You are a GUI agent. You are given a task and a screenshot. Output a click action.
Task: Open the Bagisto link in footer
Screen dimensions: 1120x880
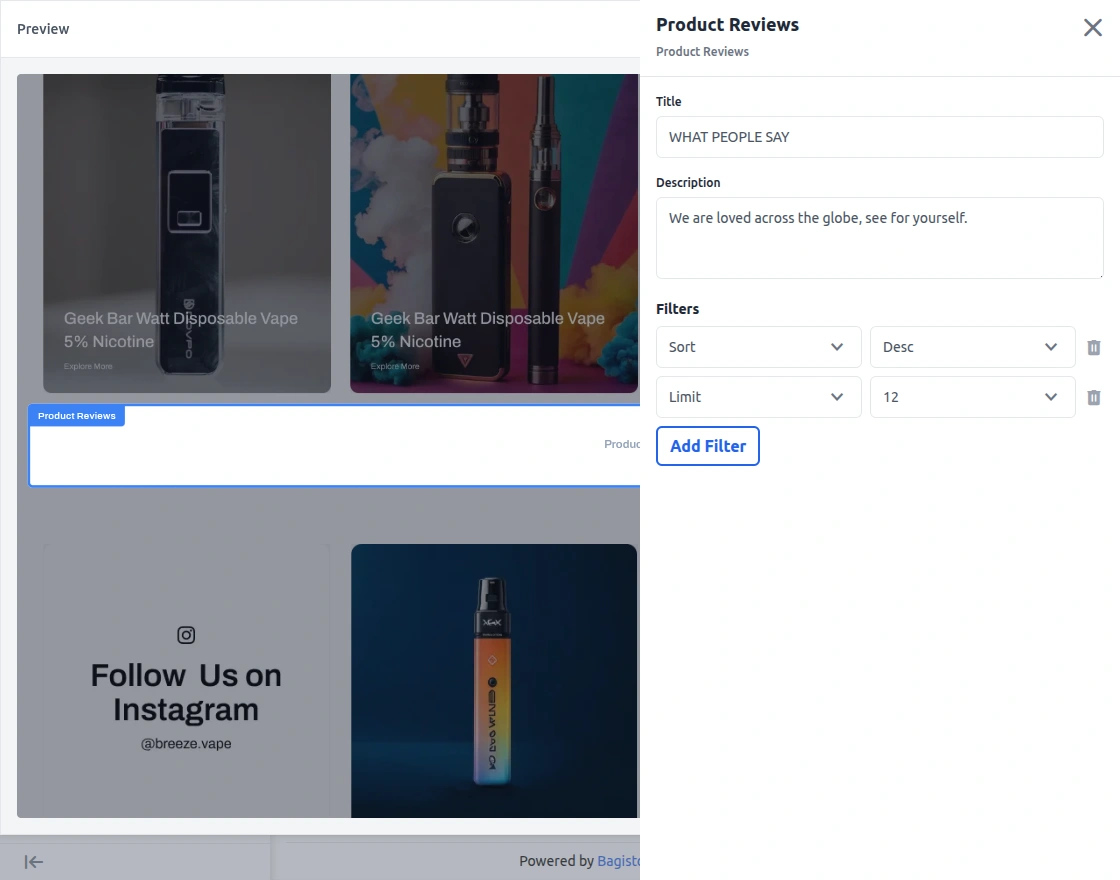[x=619, y=861]
